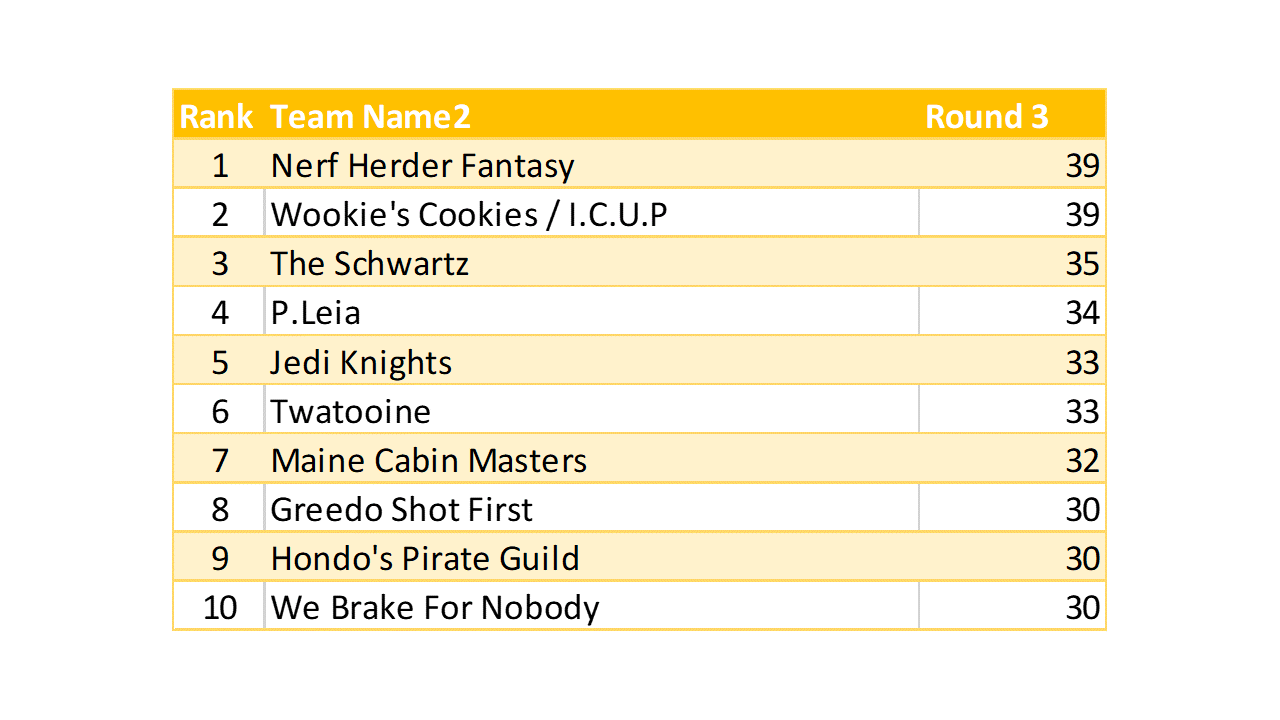Image resolution: width=1280 pixels, height=720 pixels.
Task: Click the rank 1 cell
Action: point(220,166)
